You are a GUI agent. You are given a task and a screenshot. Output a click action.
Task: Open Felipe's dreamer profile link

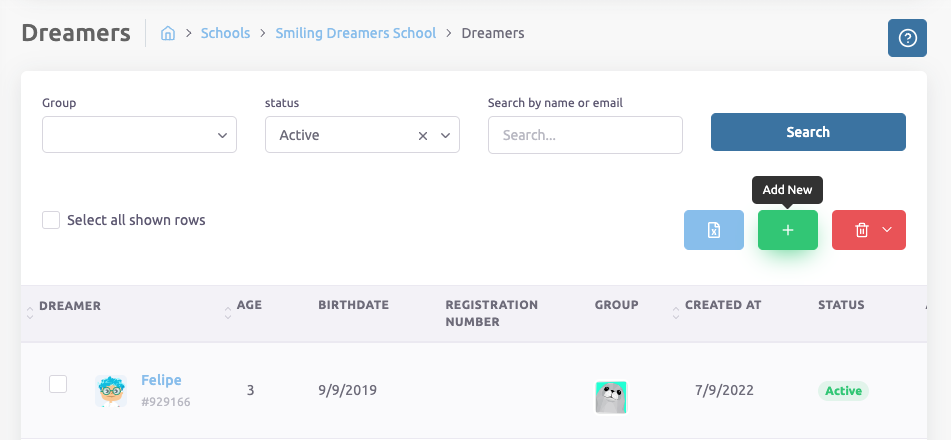coord(161,380)
